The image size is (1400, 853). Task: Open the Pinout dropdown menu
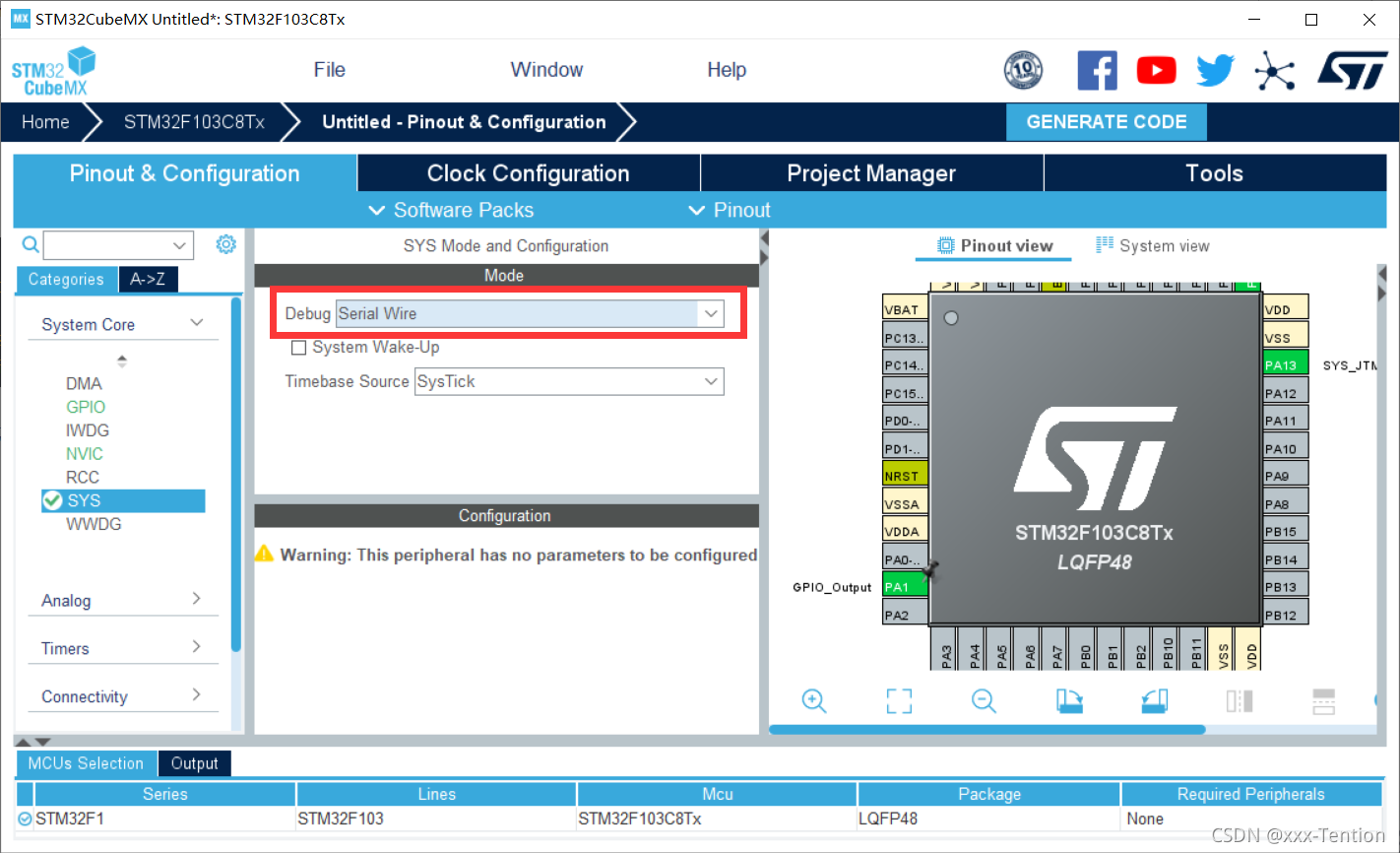(730, 210)
